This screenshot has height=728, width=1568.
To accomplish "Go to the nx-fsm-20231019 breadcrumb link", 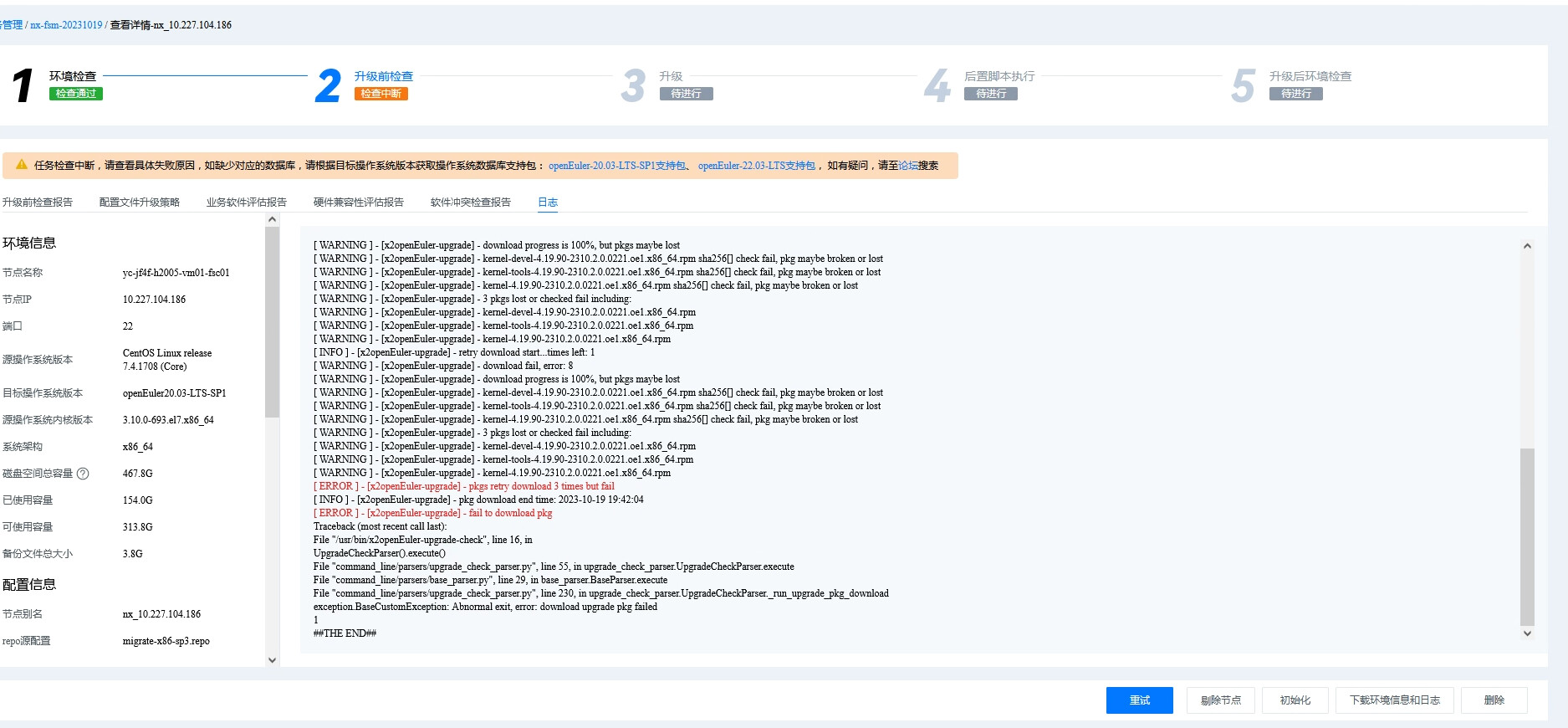I will coord(66,25).
